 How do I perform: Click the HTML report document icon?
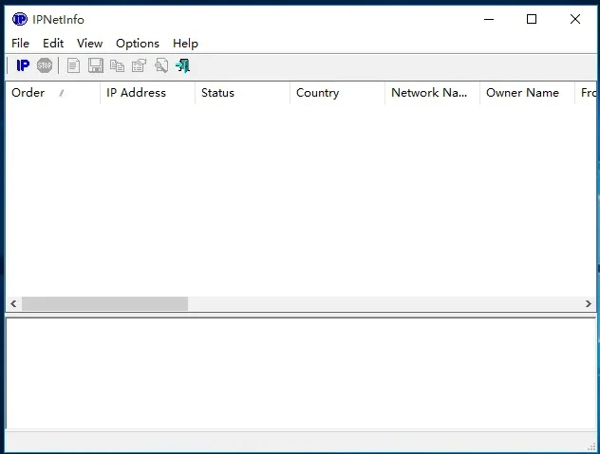tap(73, 66)
